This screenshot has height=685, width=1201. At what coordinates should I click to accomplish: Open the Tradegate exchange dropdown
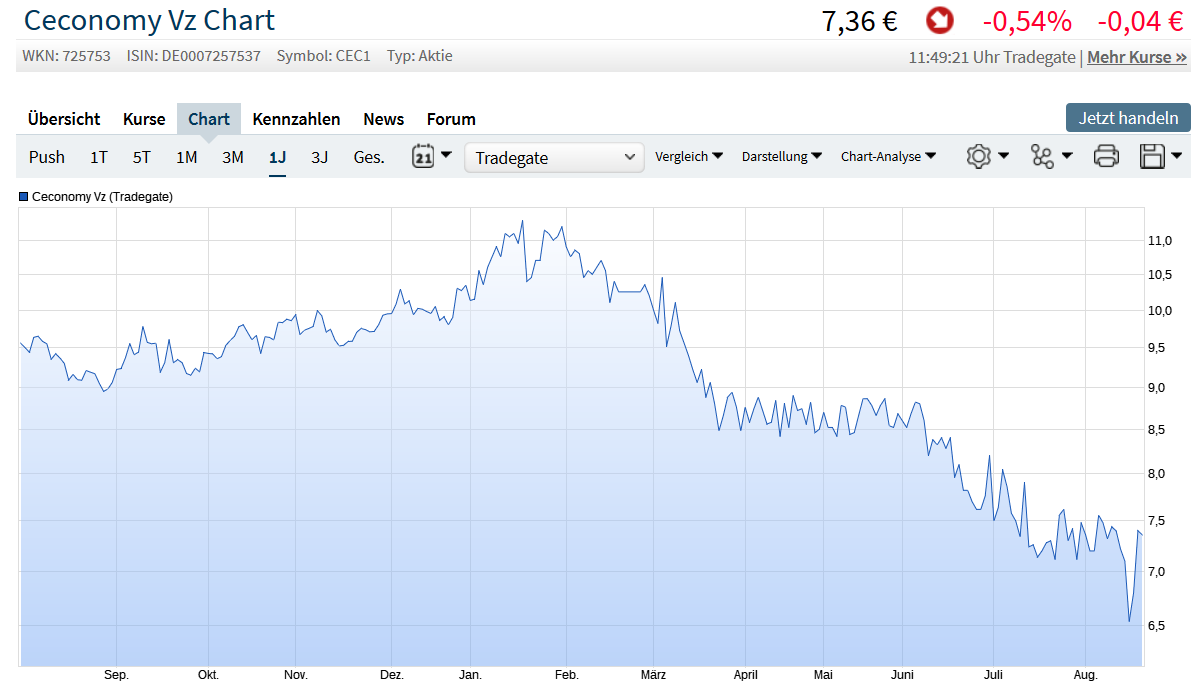click(554, 157)
